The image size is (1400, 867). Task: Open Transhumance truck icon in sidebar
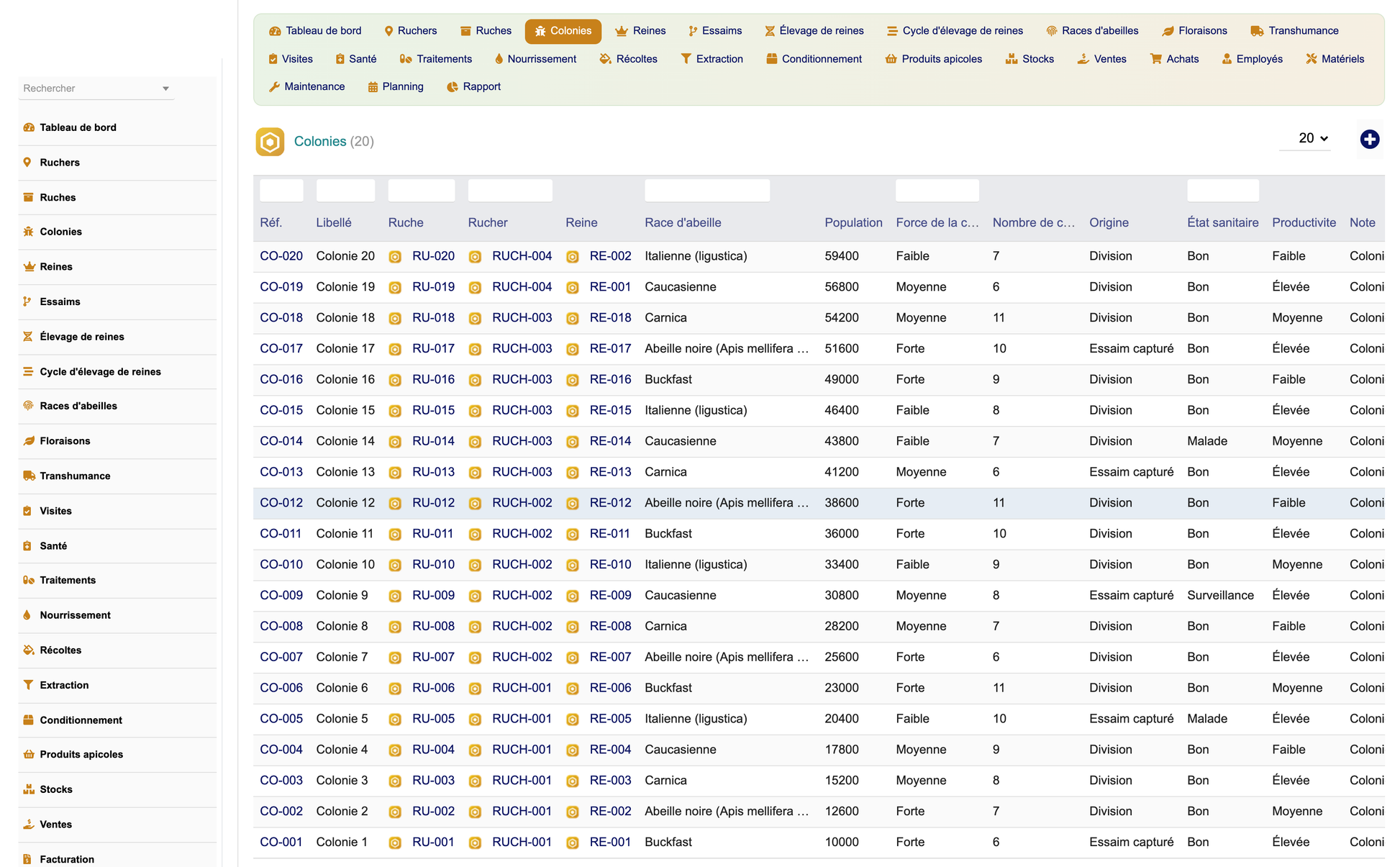click(x=29, y=476)
